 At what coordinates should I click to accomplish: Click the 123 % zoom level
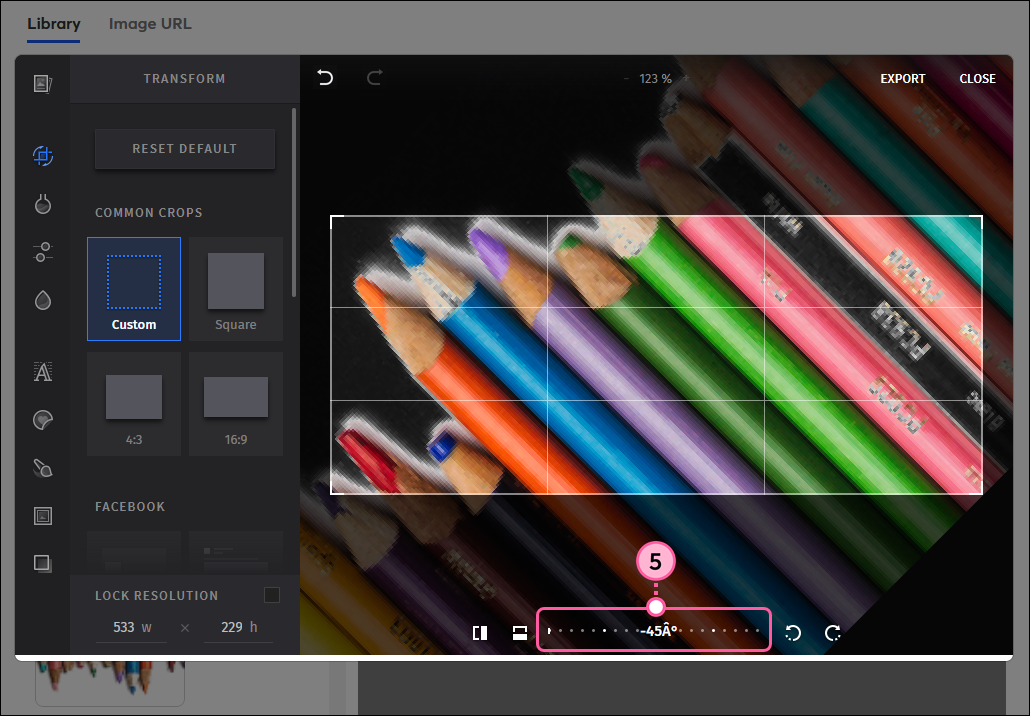pos(656,79)
